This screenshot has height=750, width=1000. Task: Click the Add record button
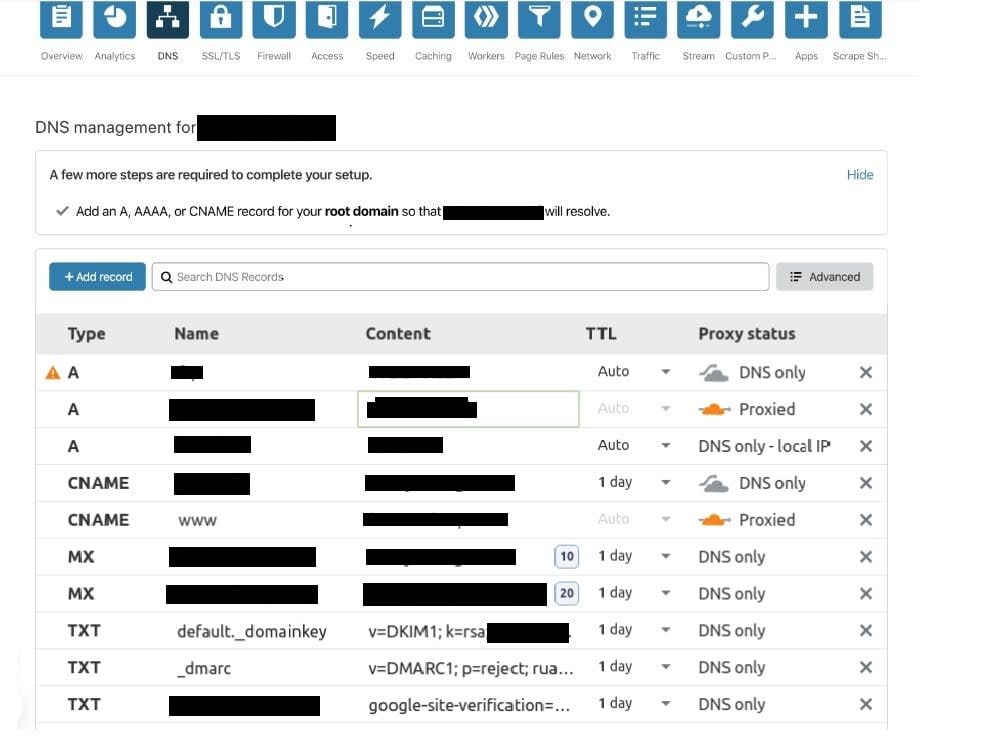(96, 276)
